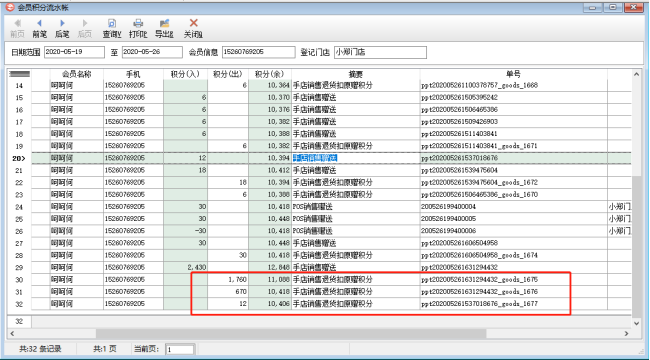Click the 打印 print icon
The width and height of the screenshot is (650, 360).
[x=138, y=23]
